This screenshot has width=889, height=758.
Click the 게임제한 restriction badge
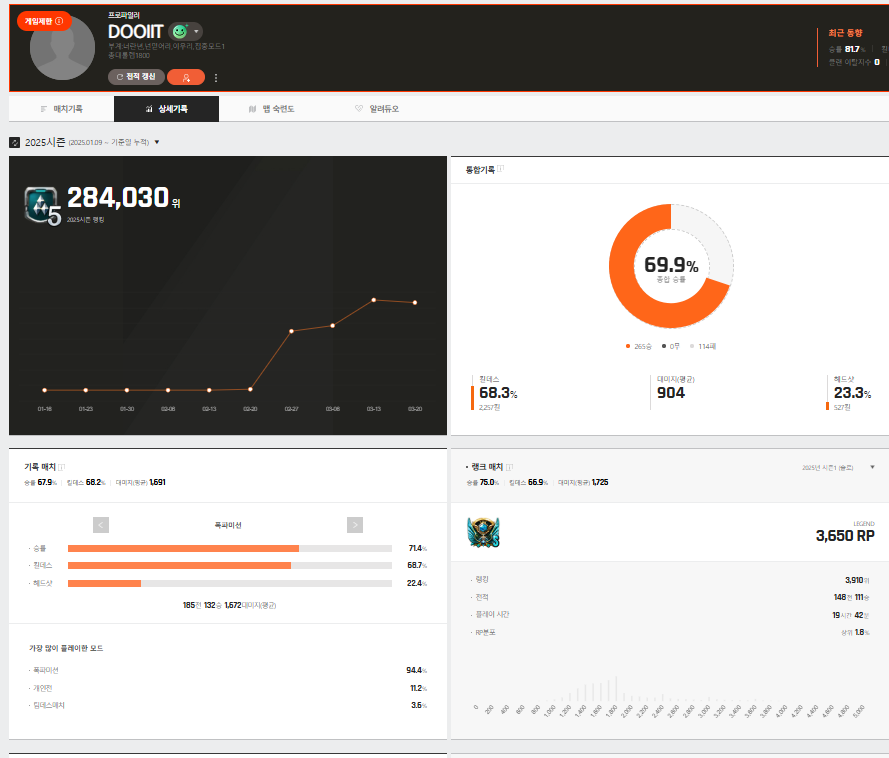click(44, 21)
